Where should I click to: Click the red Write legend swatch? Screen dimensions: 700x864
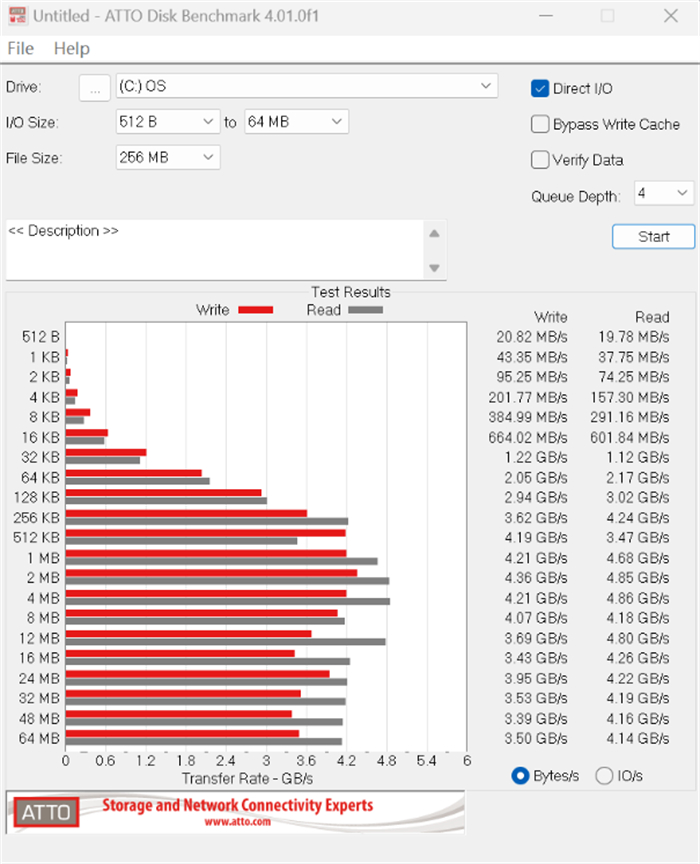click(256, 310)
